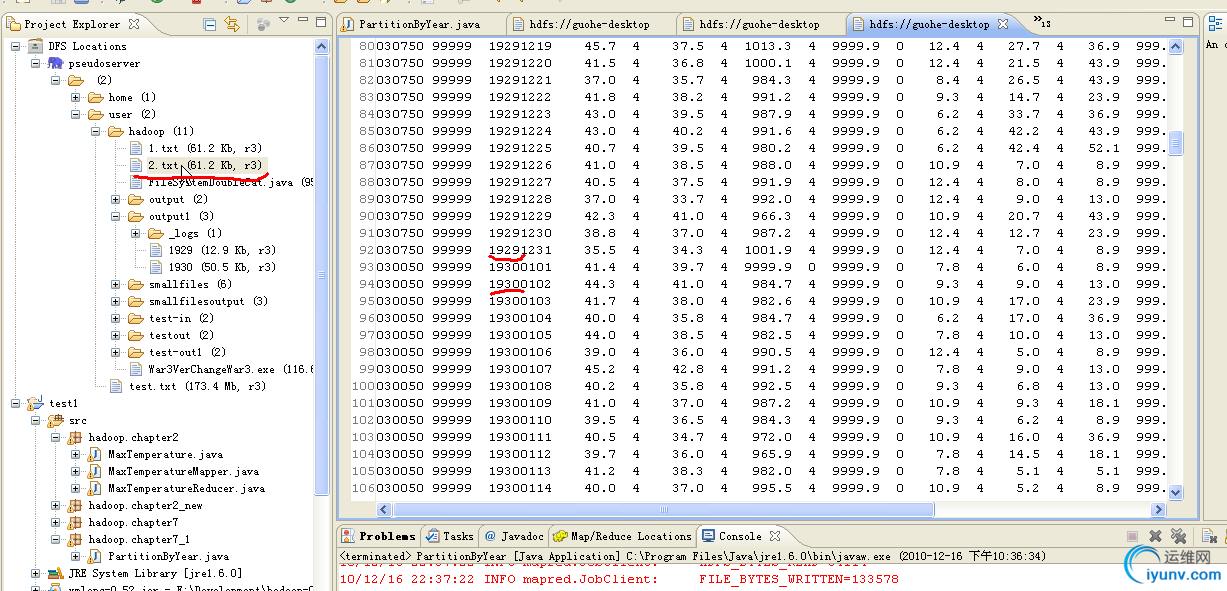Click test.txt (173.4 Mb) file icon

pos(116,386)
